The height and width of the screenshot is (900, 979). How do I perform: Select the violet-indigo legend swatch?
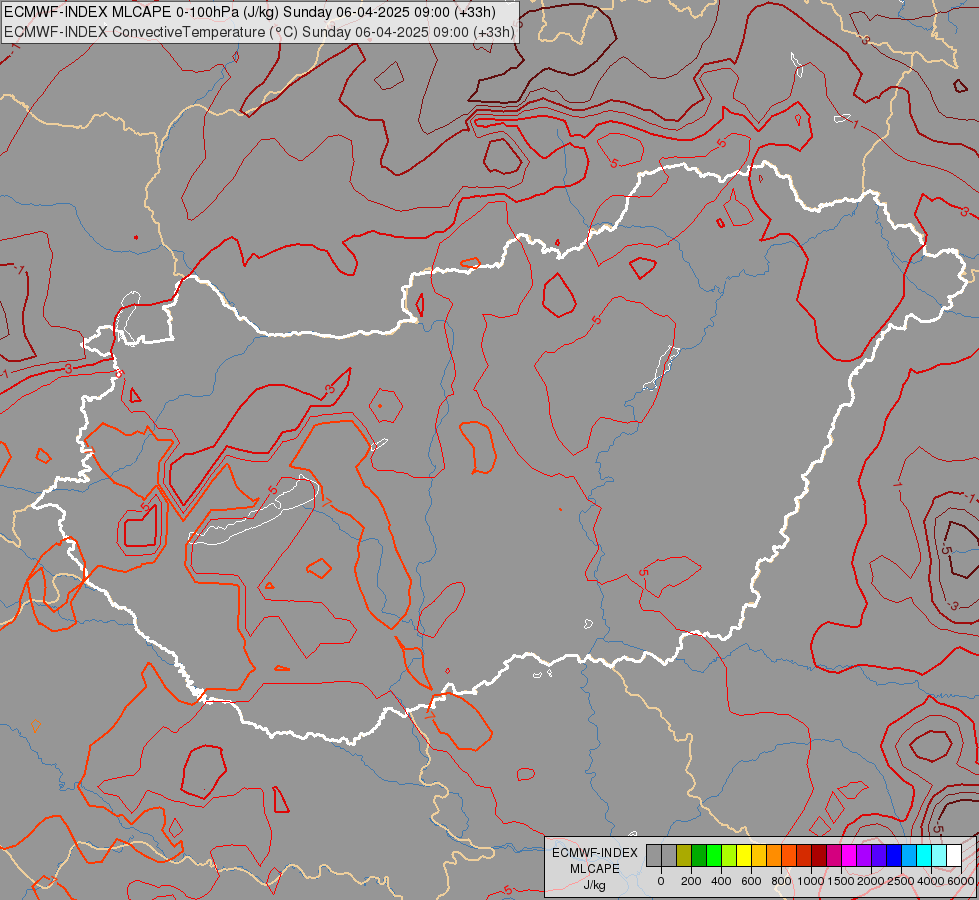880,856
